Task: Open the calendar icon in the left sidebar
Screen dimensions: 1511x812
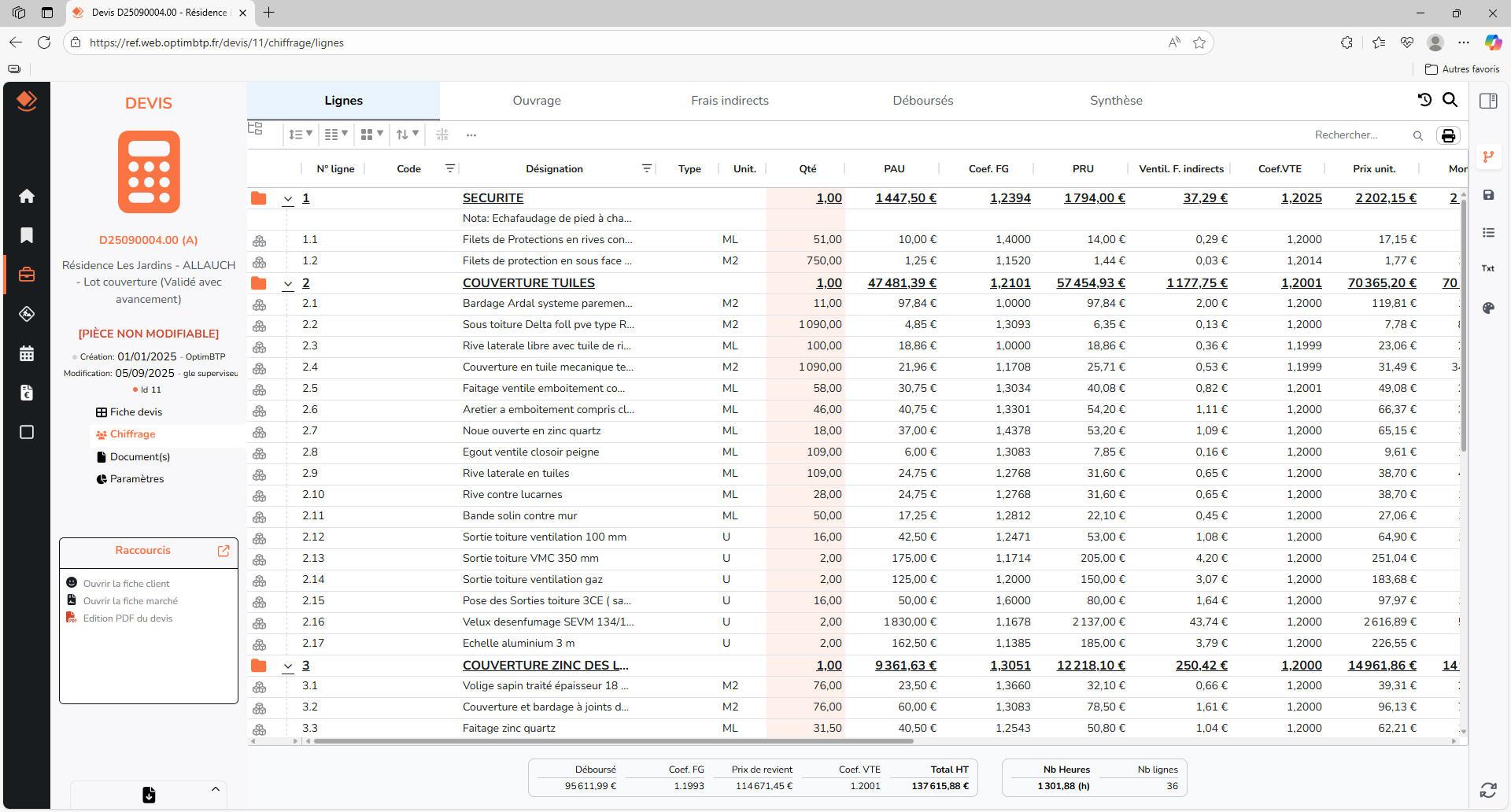Action: tap(26, 353)
